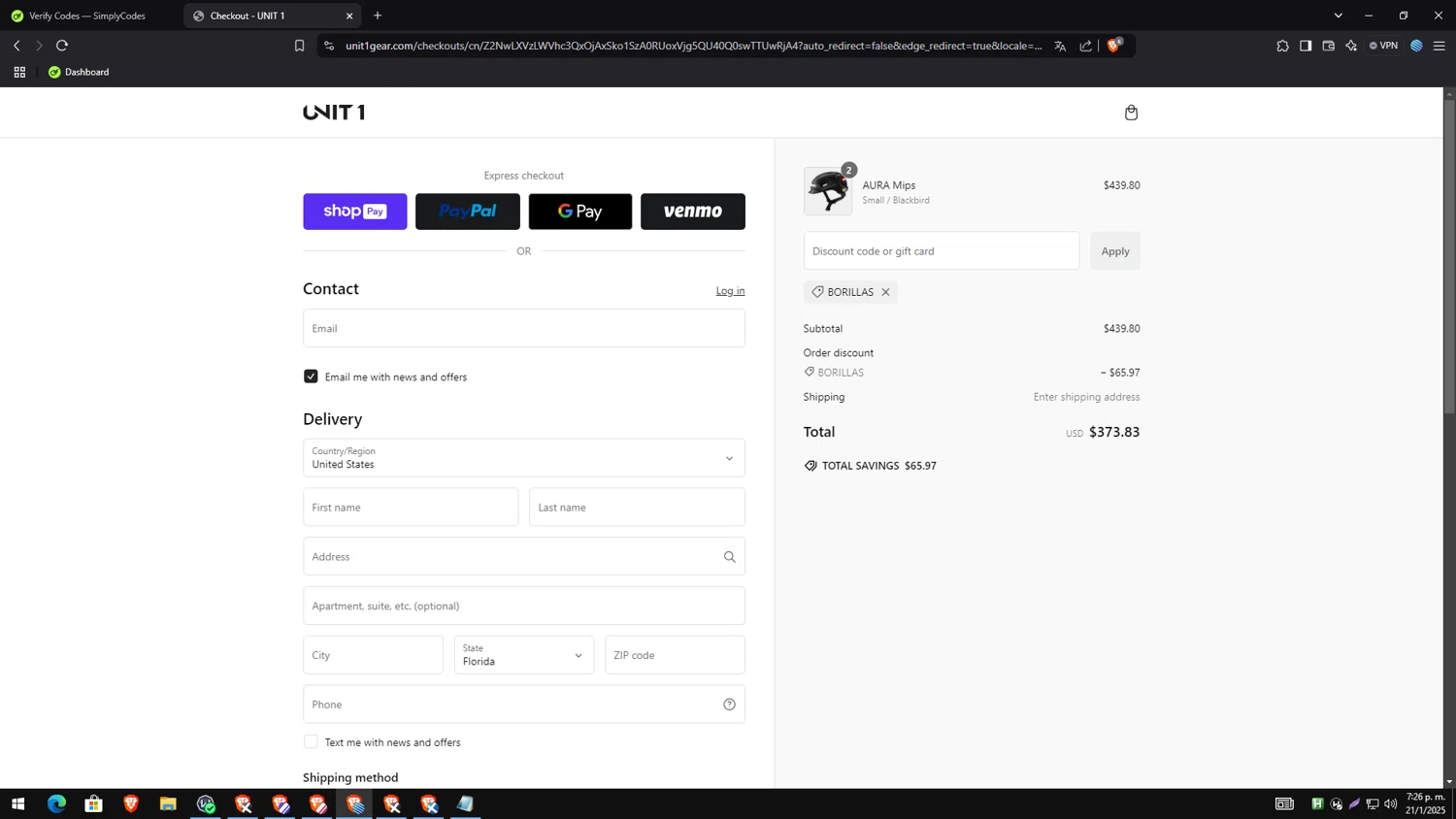Screen dimensions: 1456x819
Task: Select the Checkout - UNIT 1 tab
Action: 272,16
